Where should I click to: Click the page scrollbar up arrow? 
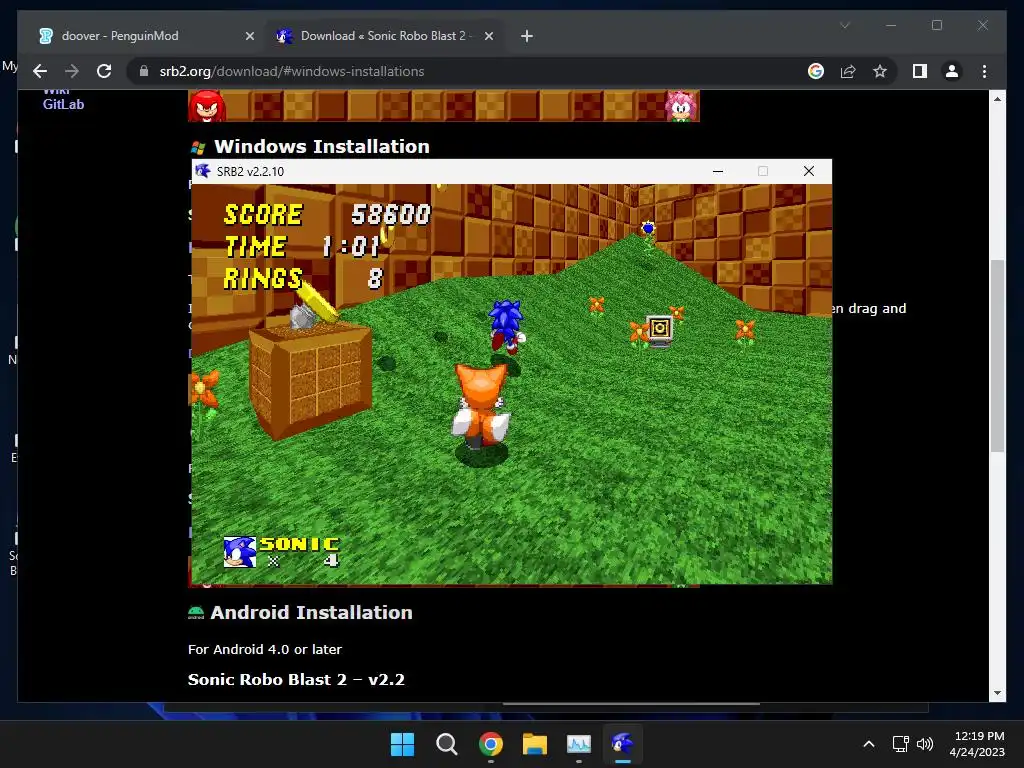click(x=997, y=99)
